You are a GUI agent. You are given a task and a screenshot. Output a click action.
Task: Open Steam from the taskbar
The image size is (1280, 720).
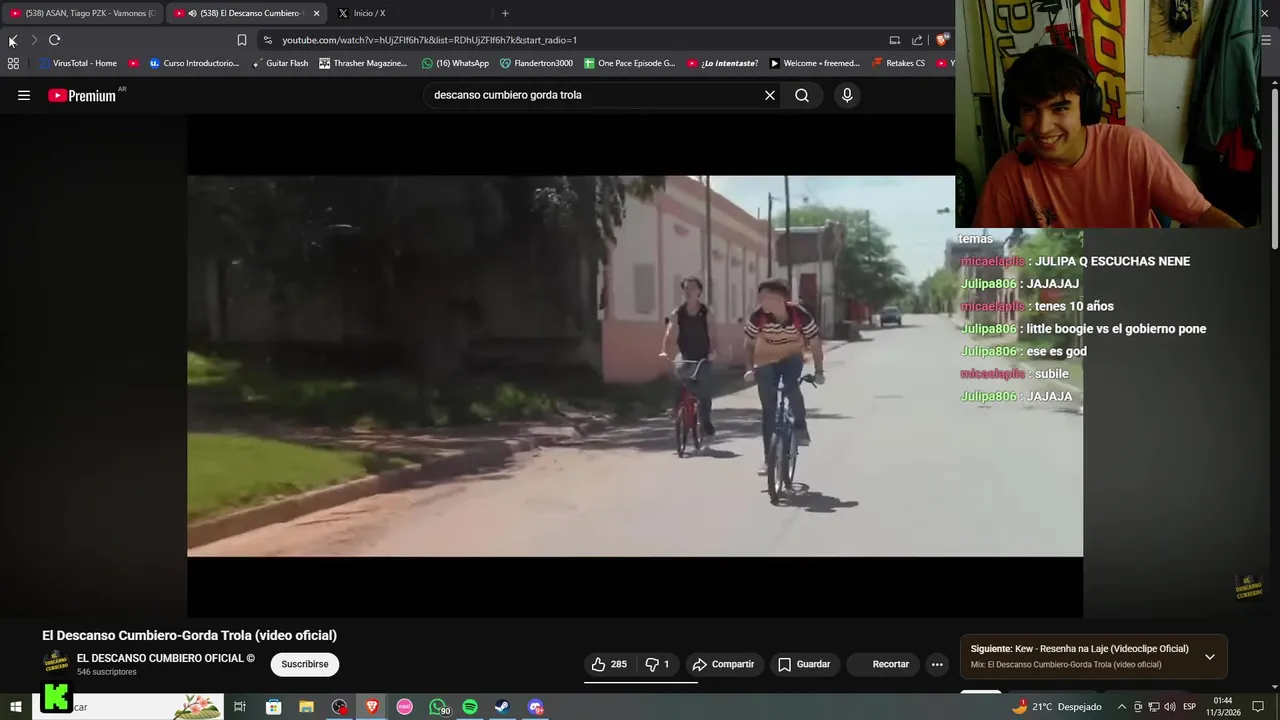click(502, 707)
